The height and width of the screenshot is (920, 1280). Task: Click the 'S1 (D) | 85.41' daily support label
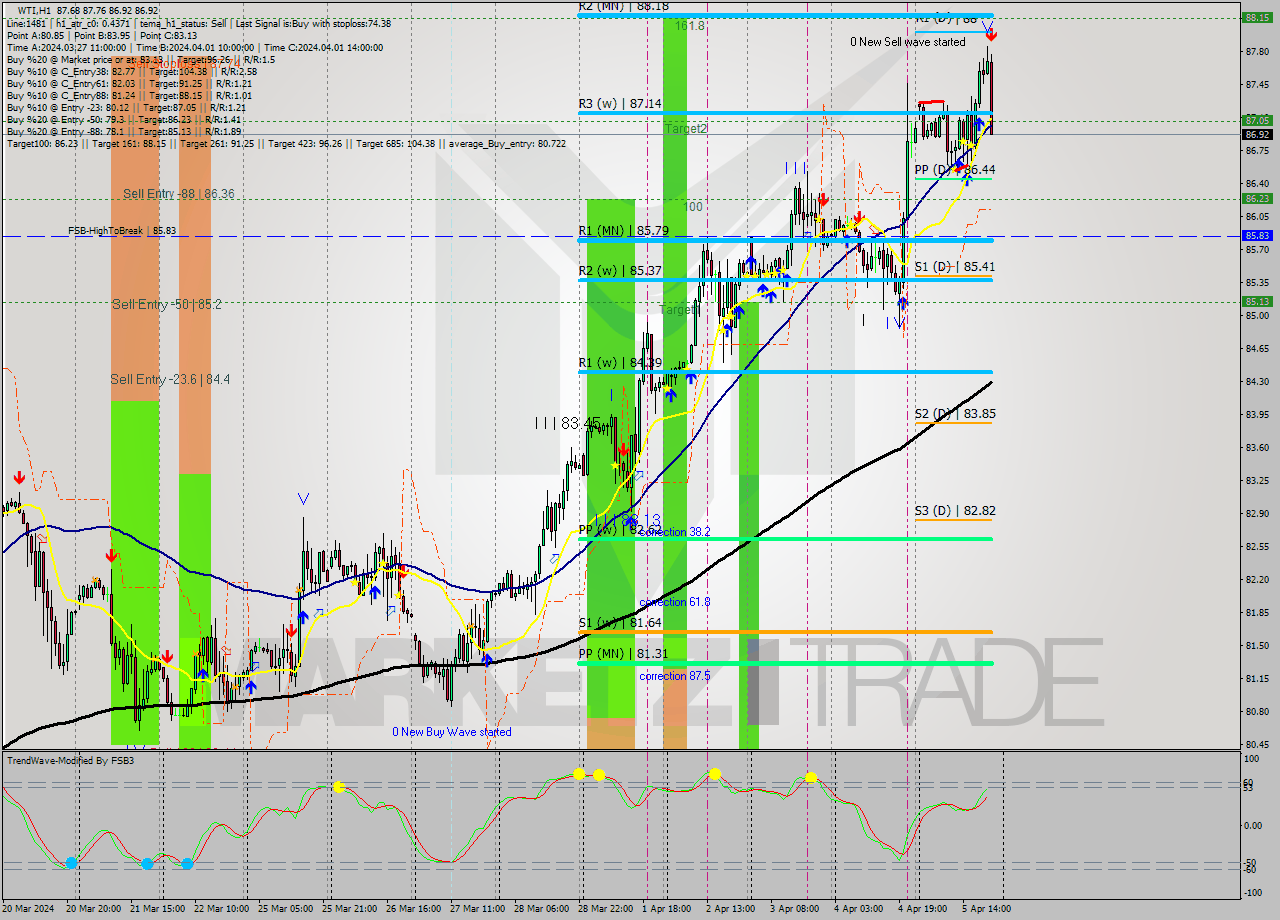tap(955, 267)
